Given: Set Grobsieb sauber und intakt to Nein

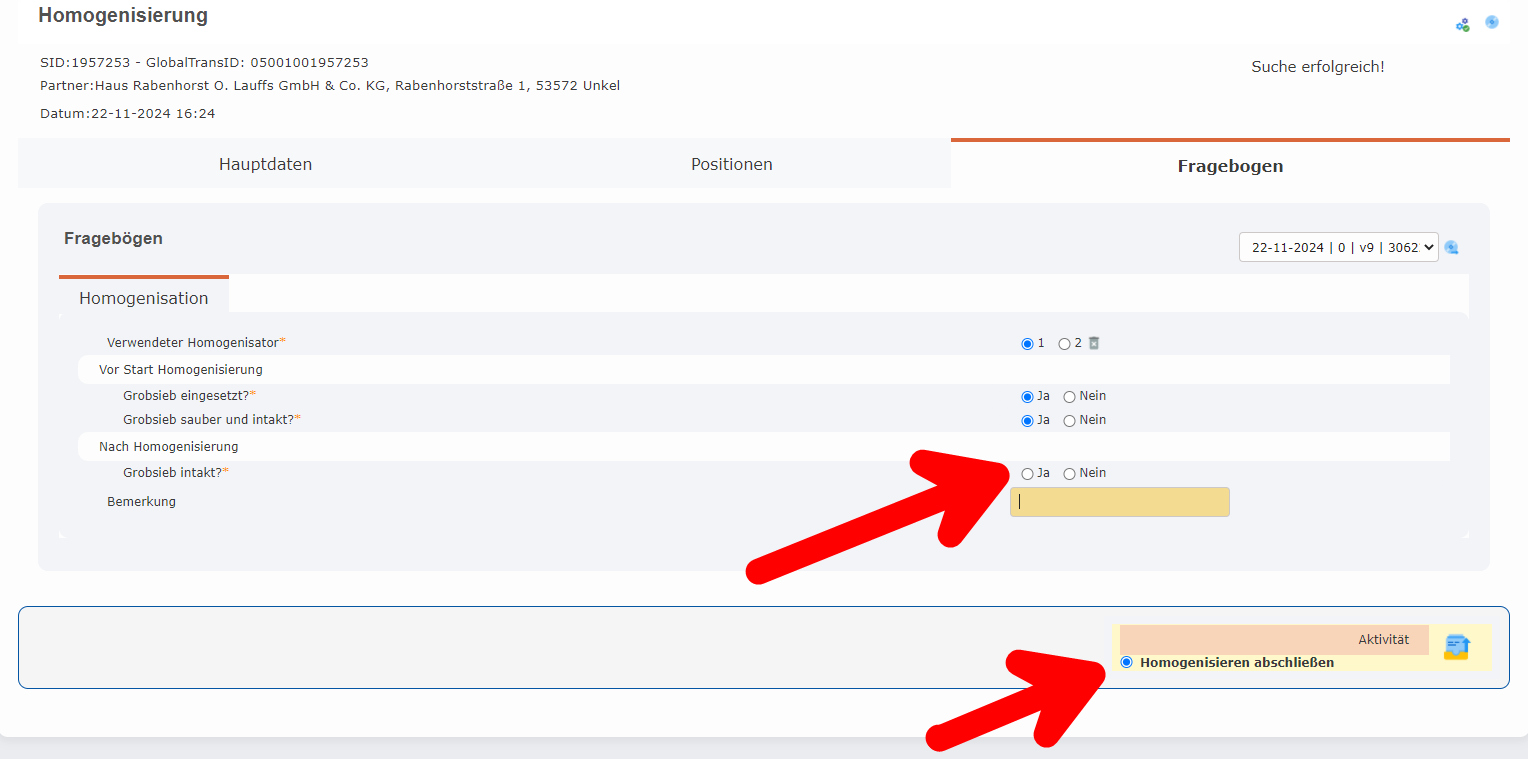Looking at the screenshot, I should click(x=1069, y=421).
